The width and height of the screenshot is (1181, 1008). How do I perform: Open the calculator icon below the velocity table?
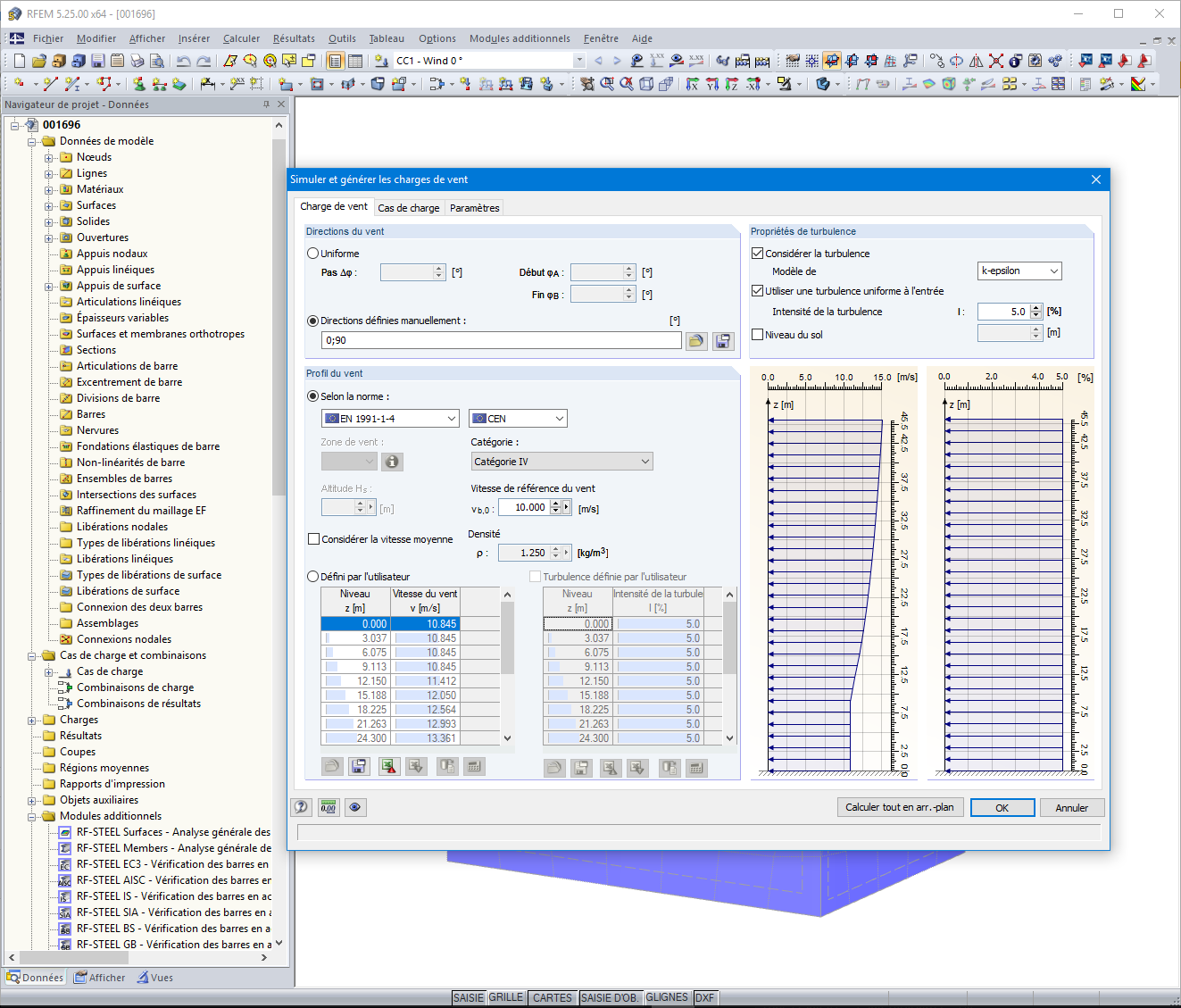474,765
